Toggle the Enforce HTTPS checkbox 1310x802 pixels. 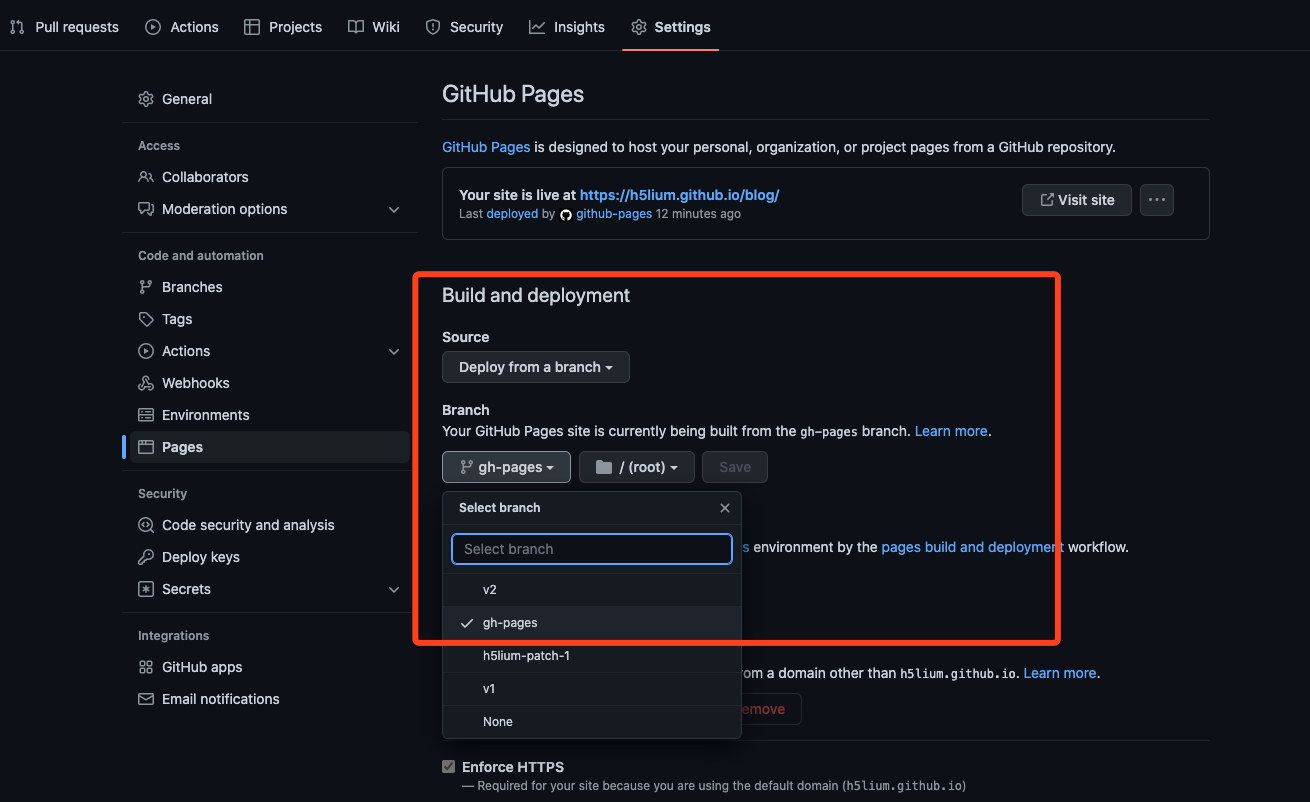pos(449,767)
